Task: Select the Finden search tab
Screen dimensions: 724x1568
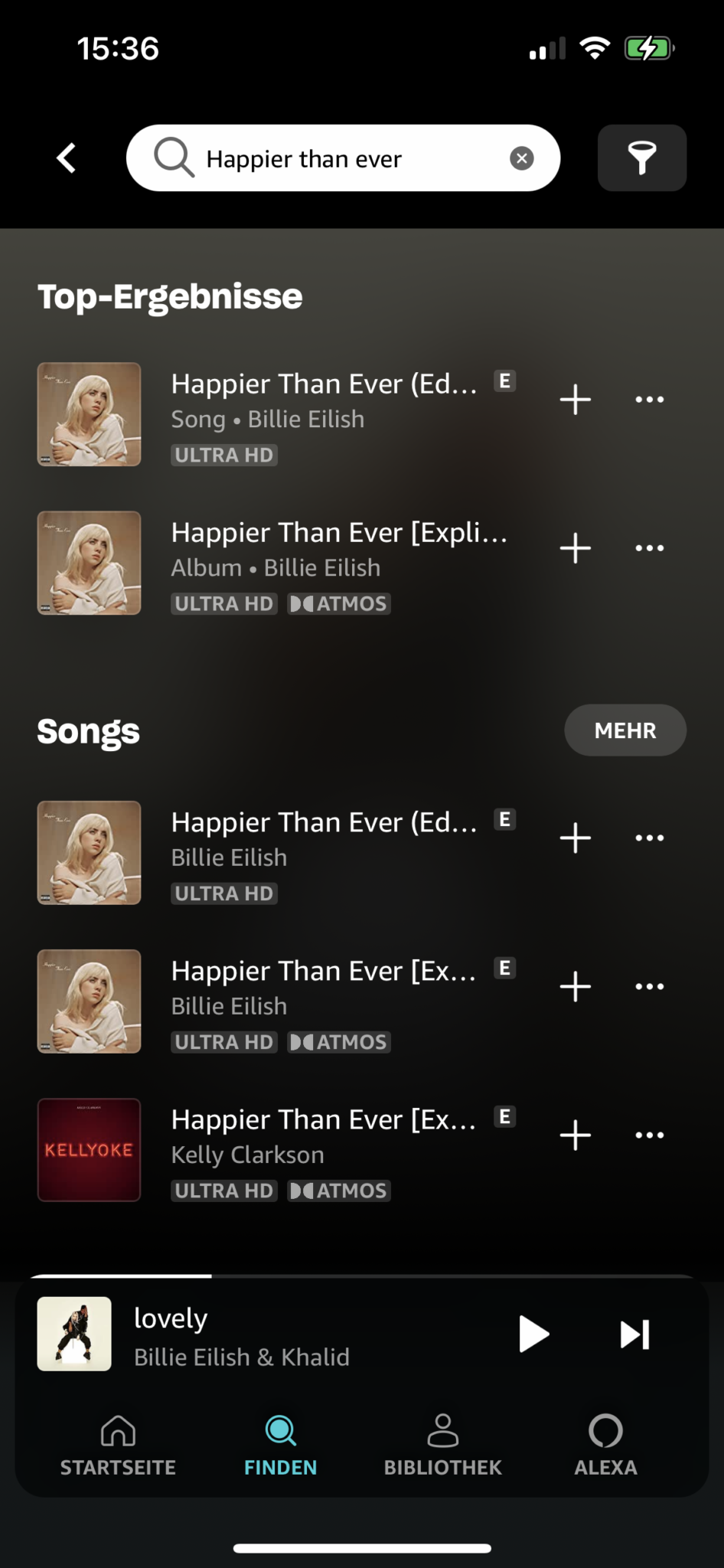Action: 280,1445
